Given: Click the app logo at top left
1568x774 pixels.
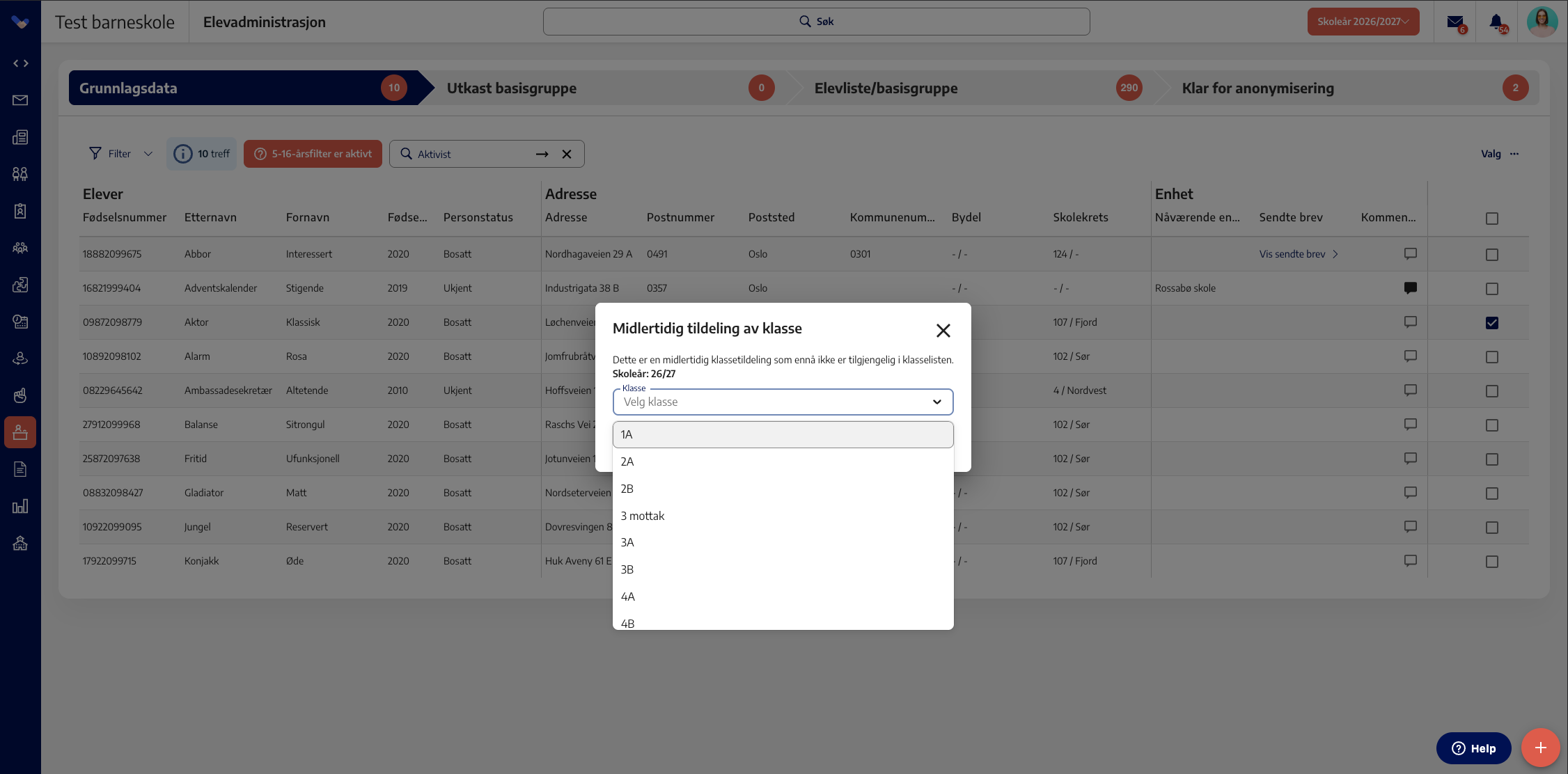Looking at the screenshot, I should 20,22.
